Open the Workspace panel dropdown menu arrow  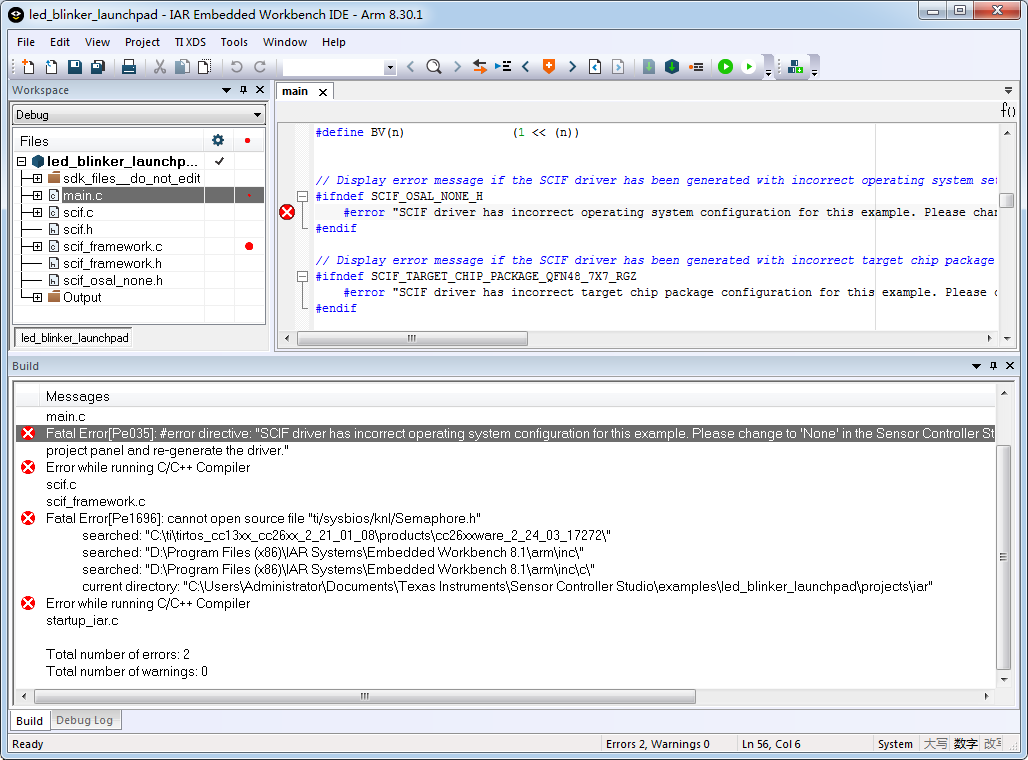click(x=226, y=90)
